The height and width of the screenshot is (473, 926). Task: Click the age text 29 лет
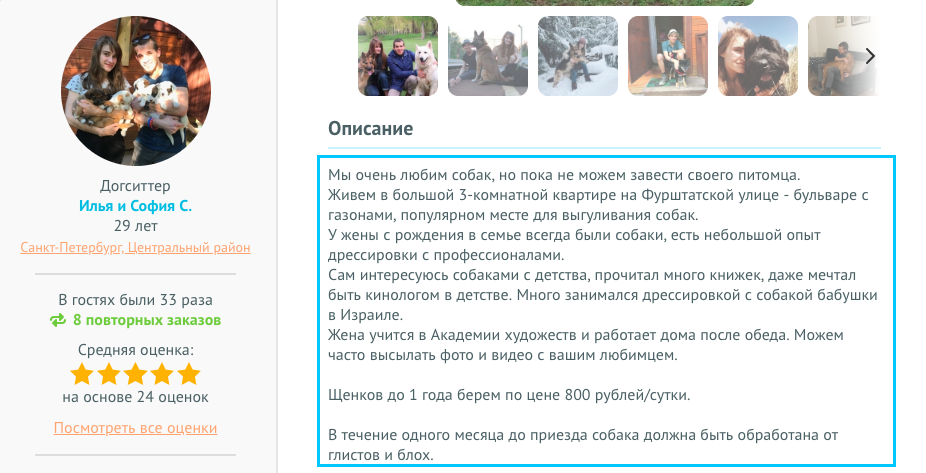[x=135, y=226]
